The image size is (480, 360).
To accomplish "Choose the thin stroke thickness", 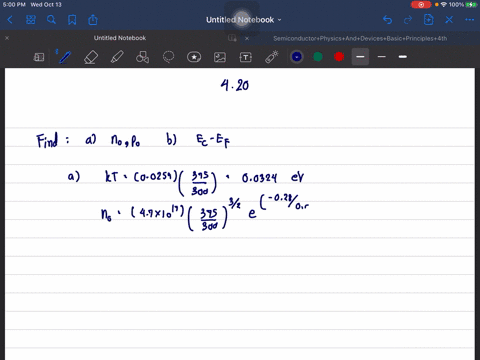I will [382, 57].
